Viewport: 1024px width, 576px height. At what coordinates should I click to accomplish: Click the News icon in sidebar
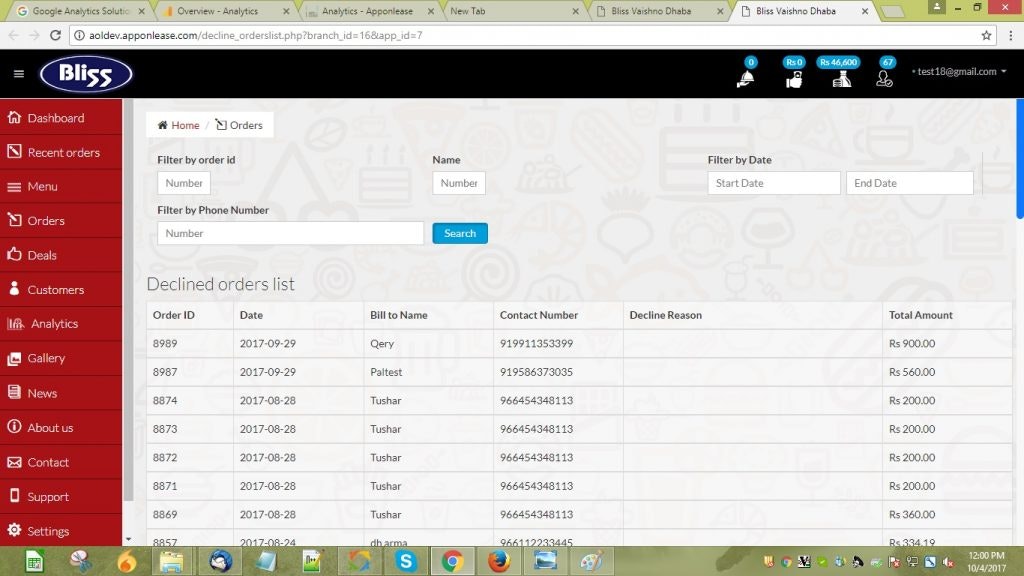[14, 392]
